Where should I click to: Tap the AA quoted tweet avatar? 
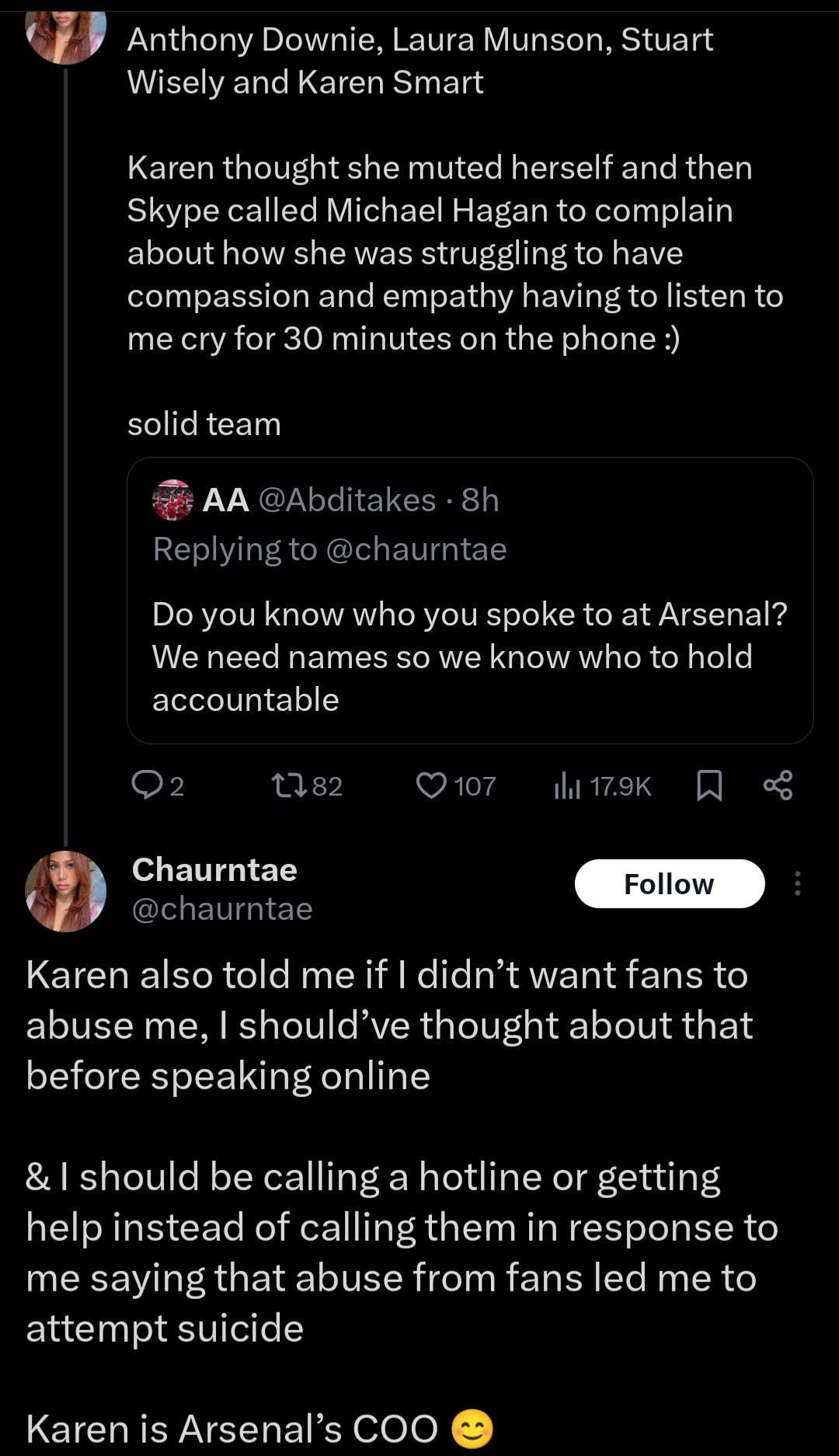[x=172, y=500]
